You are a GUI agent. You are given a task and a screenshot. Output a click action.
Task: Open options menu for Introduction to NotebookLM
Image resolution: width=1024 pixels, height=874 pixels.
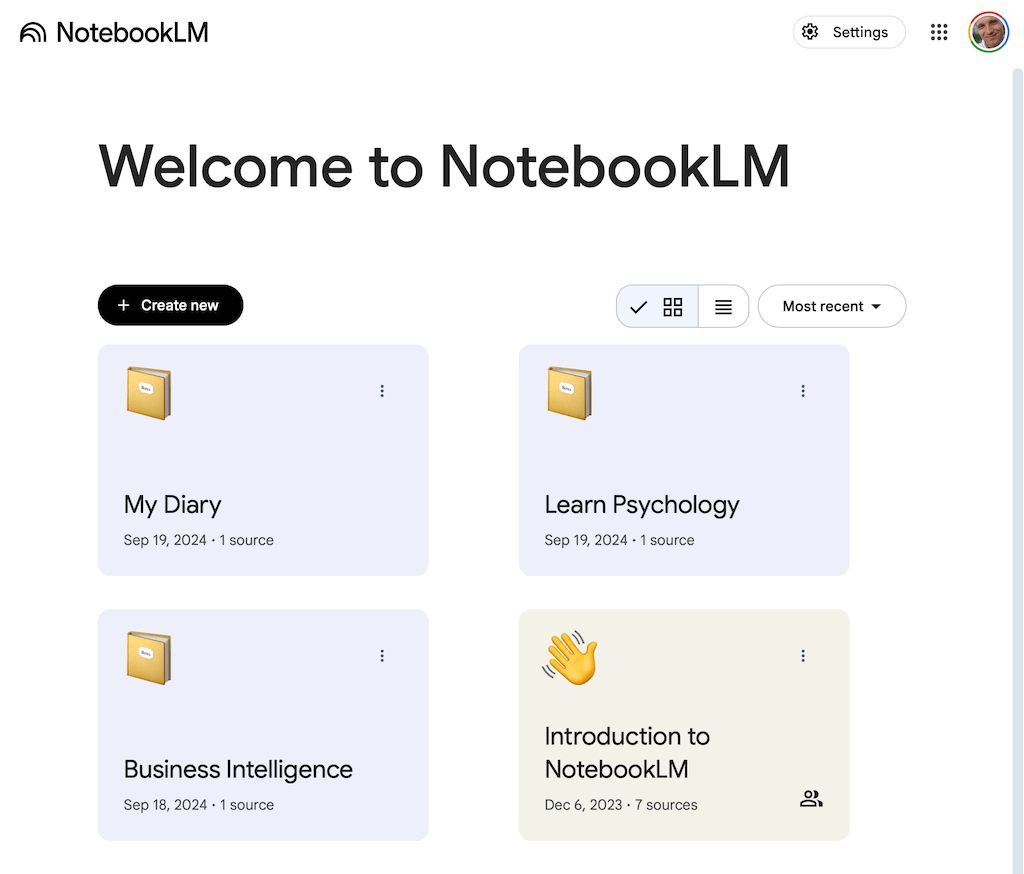pos(803,656)
